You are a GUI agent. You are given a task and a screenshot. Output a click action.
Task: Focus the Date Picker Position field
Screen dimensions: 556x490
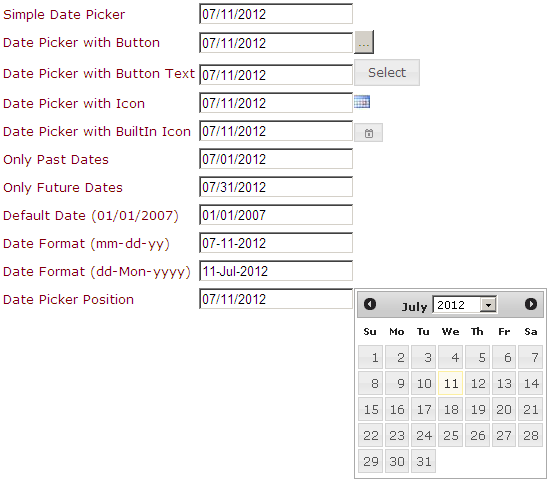(x=276, y=299)
